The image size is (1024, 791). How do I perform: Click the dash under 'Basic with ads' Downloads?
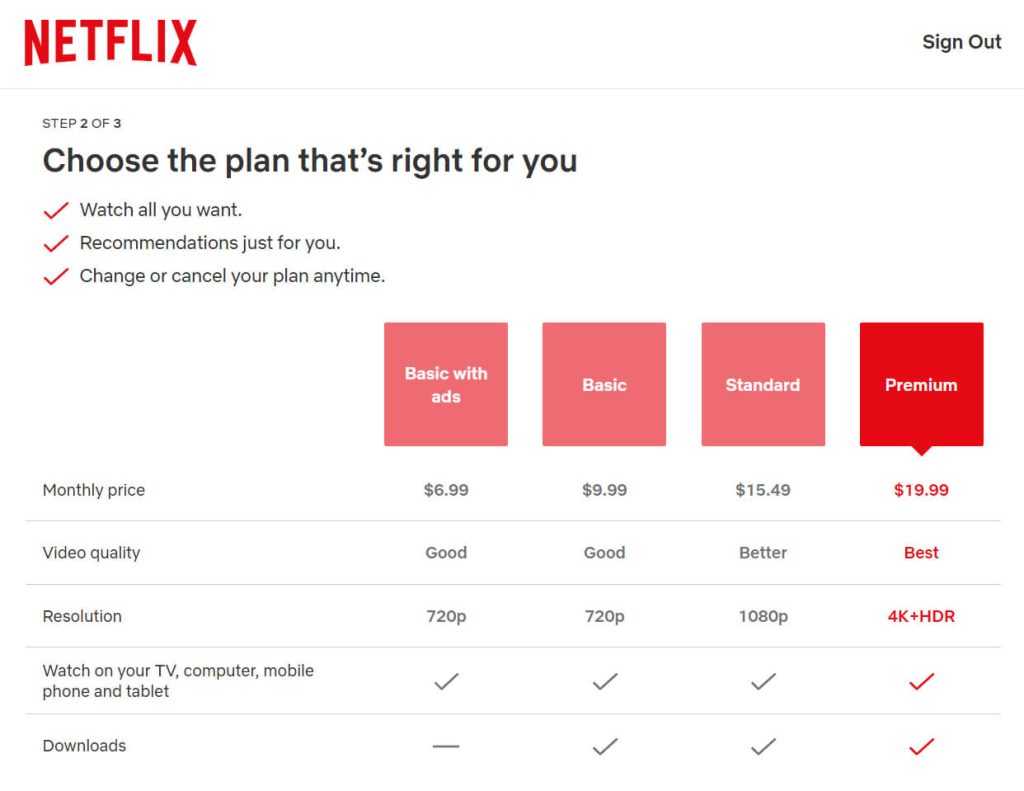click(x=445, y=744)
